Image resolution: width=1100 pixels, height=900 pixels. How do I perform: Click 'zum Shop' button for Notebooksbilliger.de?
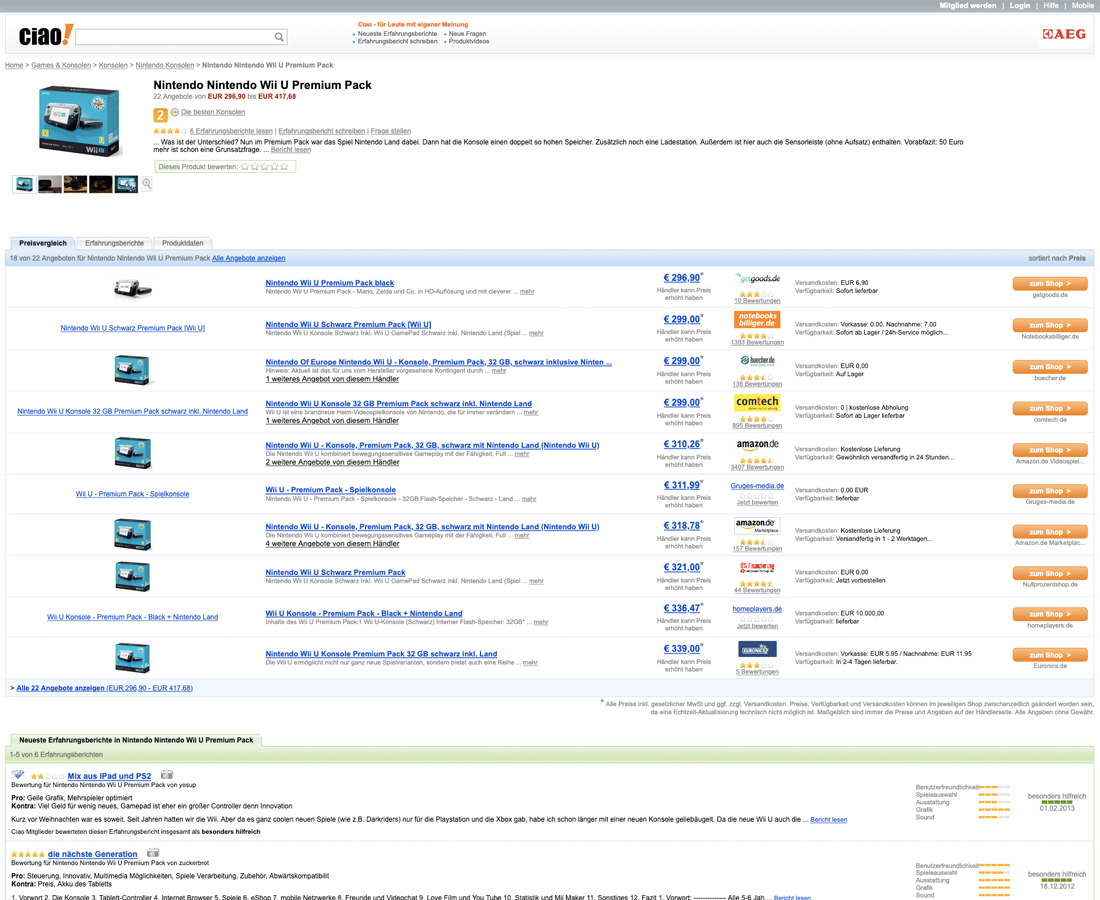[x=1049, y=325]
